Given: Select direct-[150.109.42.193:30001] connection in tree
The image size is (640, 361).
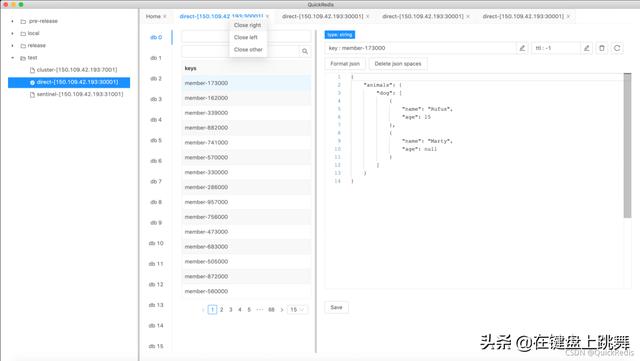Looking at the screenshot, I should click(69, 82).
